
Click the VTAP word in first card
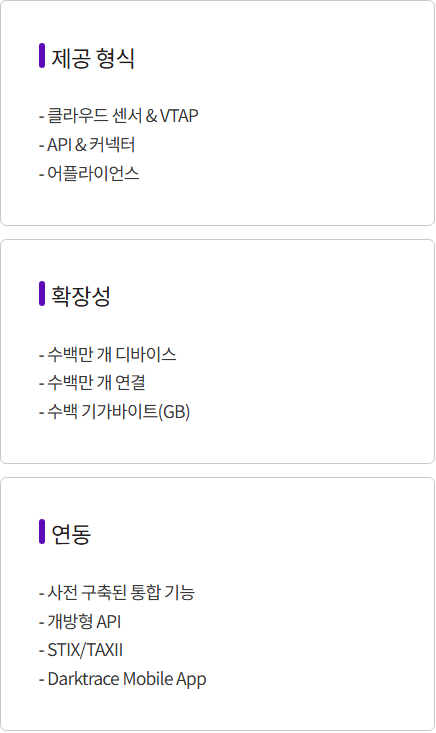point(179,115)
